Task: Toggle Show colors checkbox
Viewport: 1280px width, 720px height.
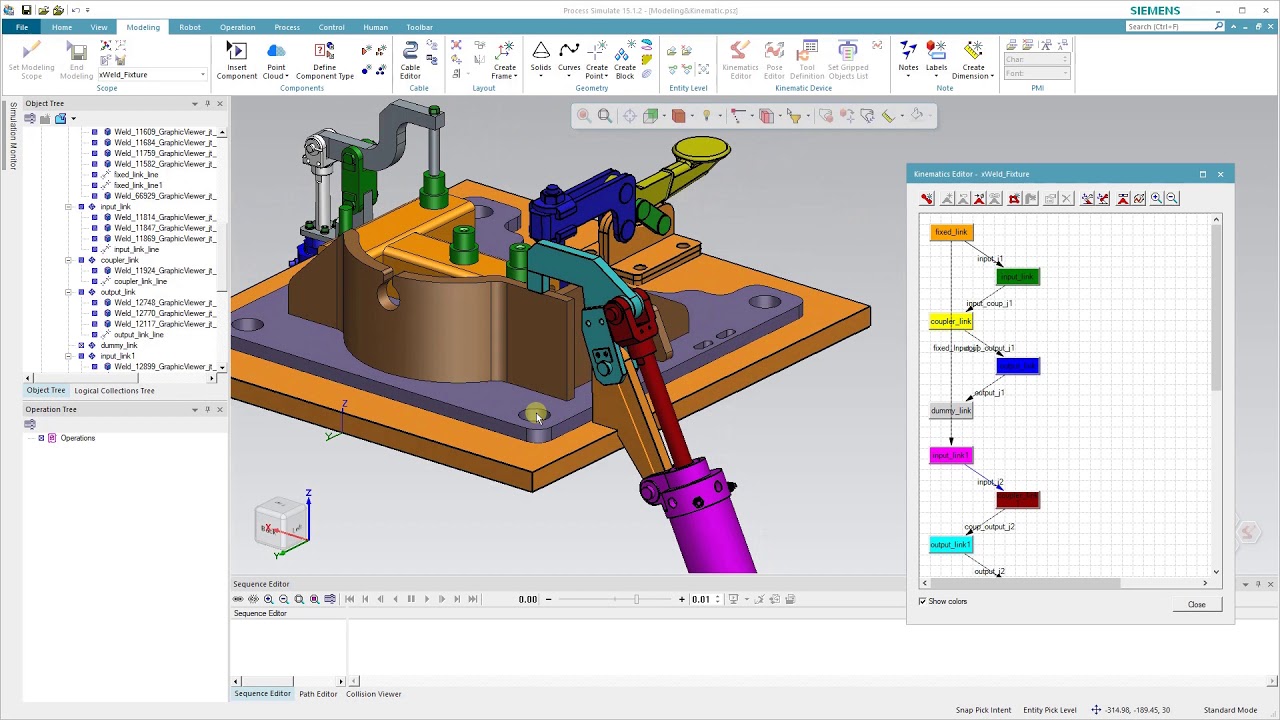Action: pos(923,601)
